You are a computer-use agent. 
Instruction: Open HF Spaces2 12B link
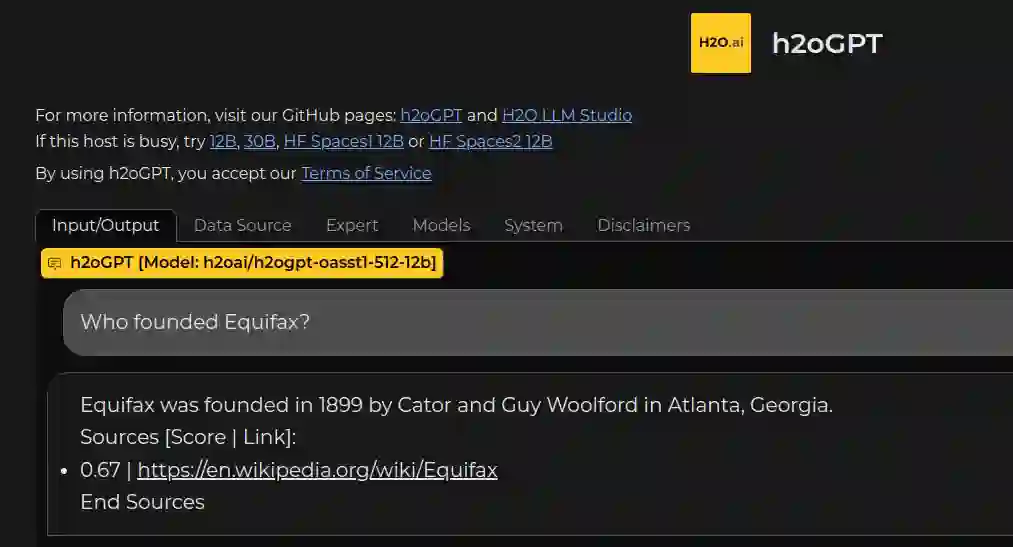[x=490, y=142]
